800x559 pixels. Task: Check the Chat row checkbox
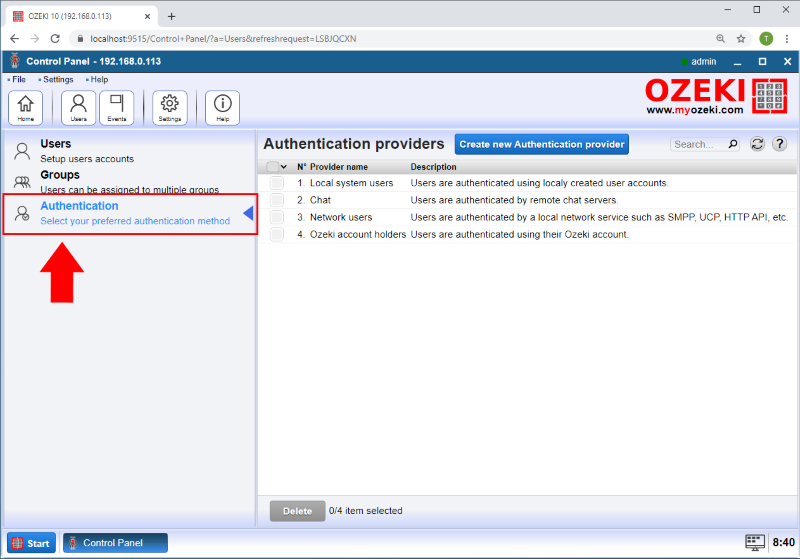(x=277, y=200)
